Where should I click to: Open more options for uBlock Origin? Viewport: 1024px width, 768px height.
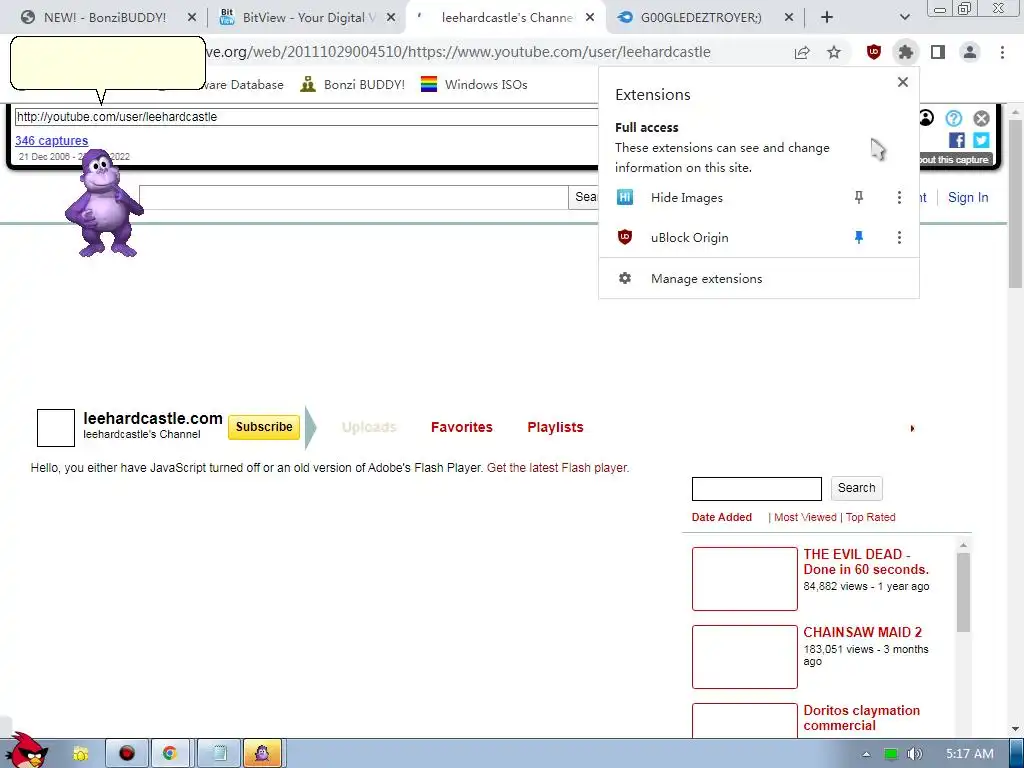coord(899,238)
